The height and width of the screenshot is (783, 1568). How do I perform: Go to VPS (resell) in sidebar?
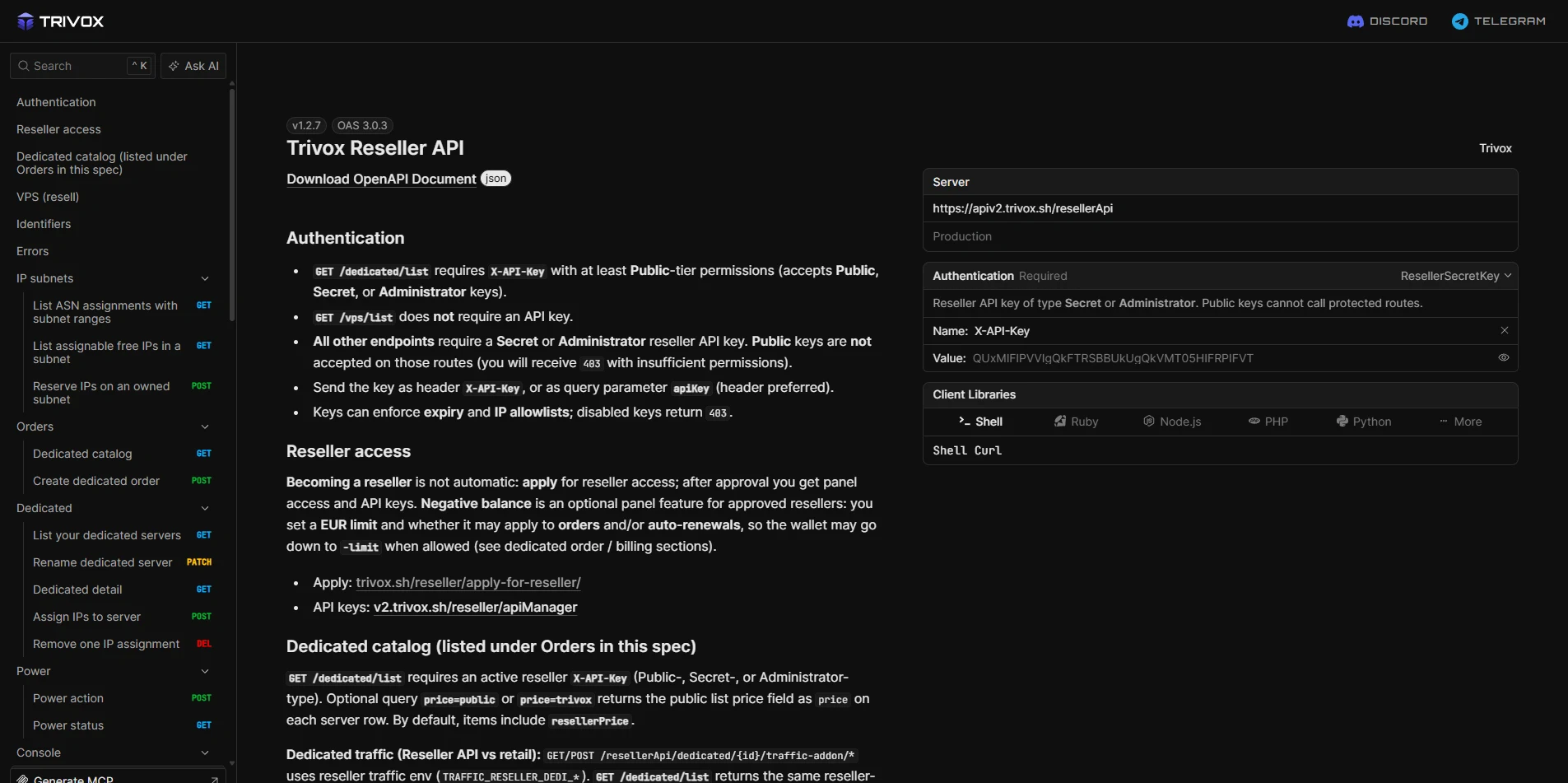pos(48,197)
